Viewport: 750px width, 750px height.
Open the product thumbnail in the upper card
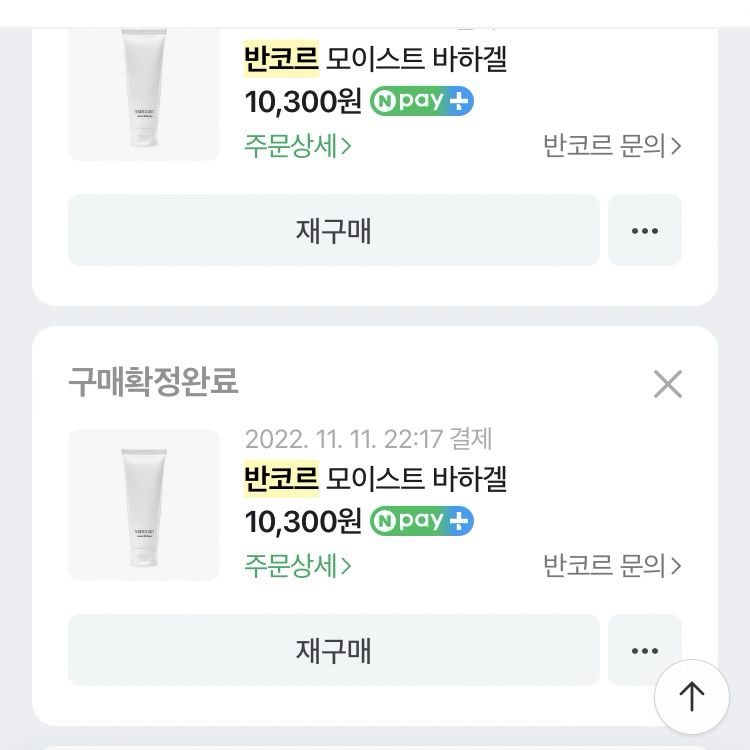143,90
